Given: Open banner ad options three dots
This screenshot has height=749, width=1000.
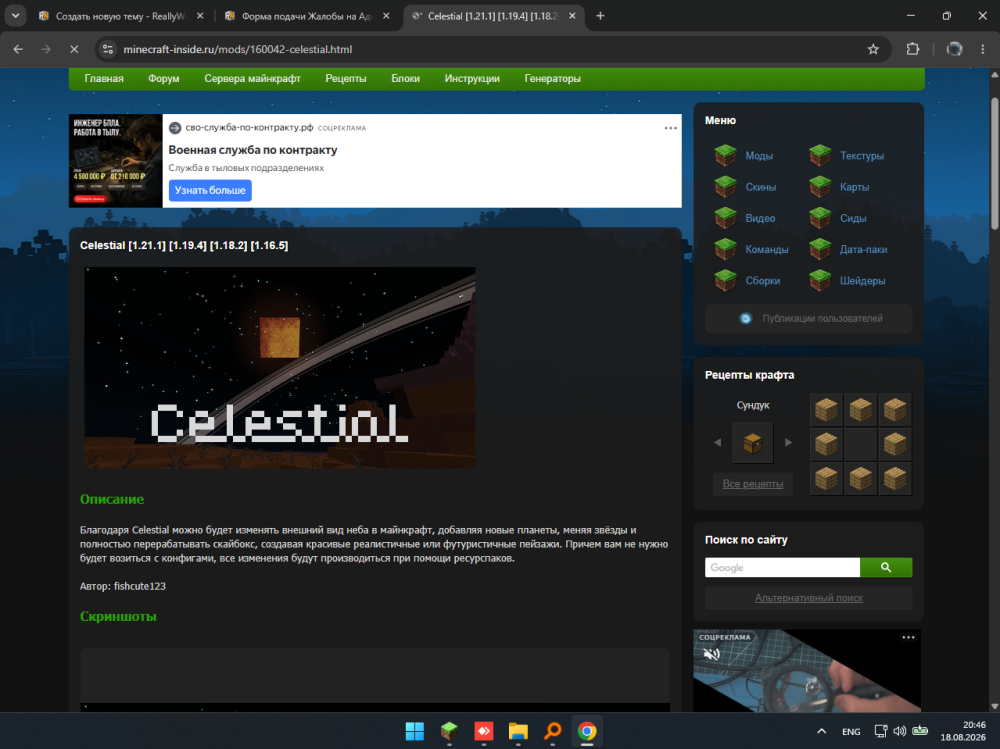Looking at the screenshot, I should (670, 128).
